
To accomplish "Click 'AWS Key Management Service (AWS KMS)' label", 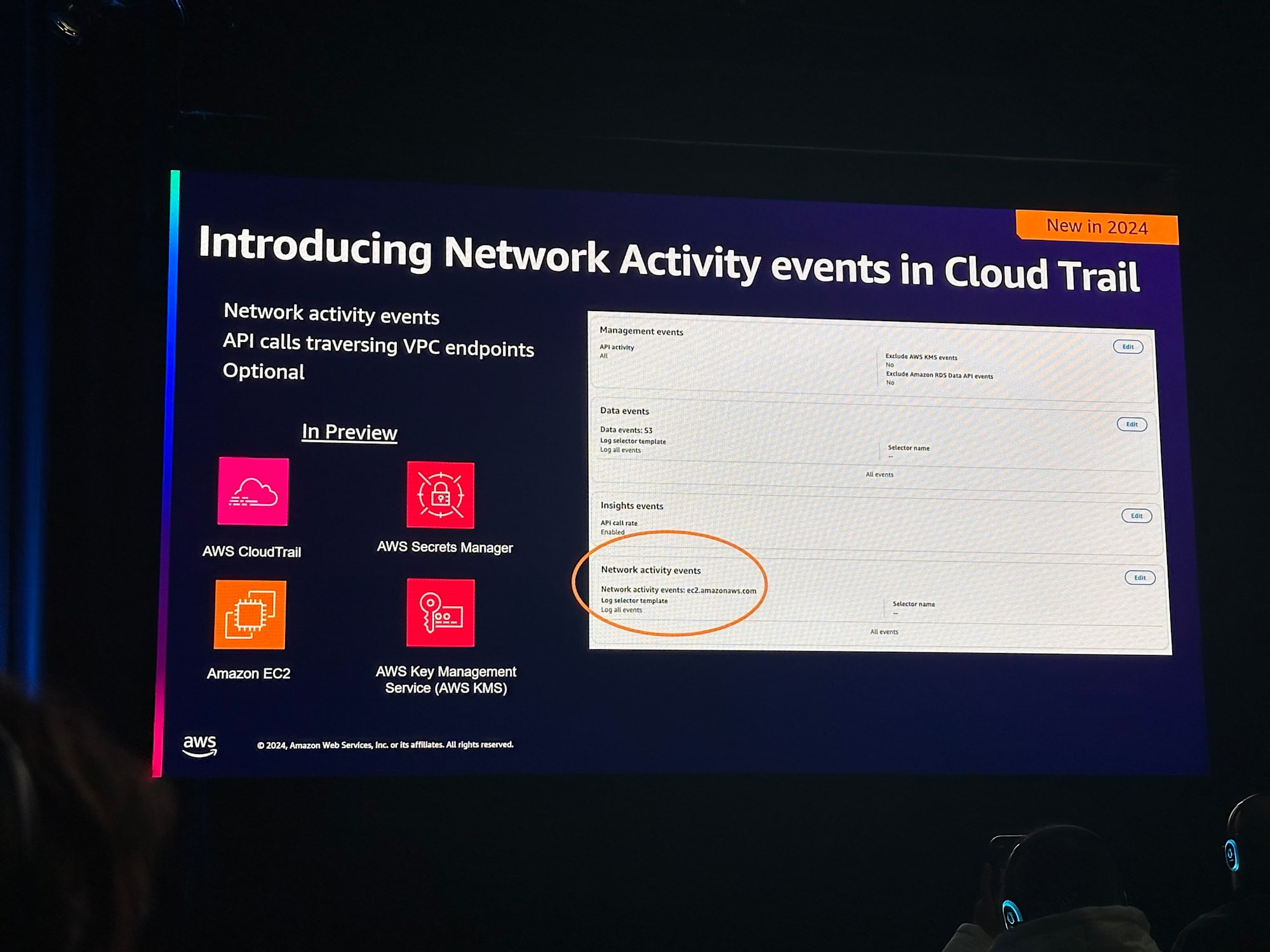I will [446, 680].
